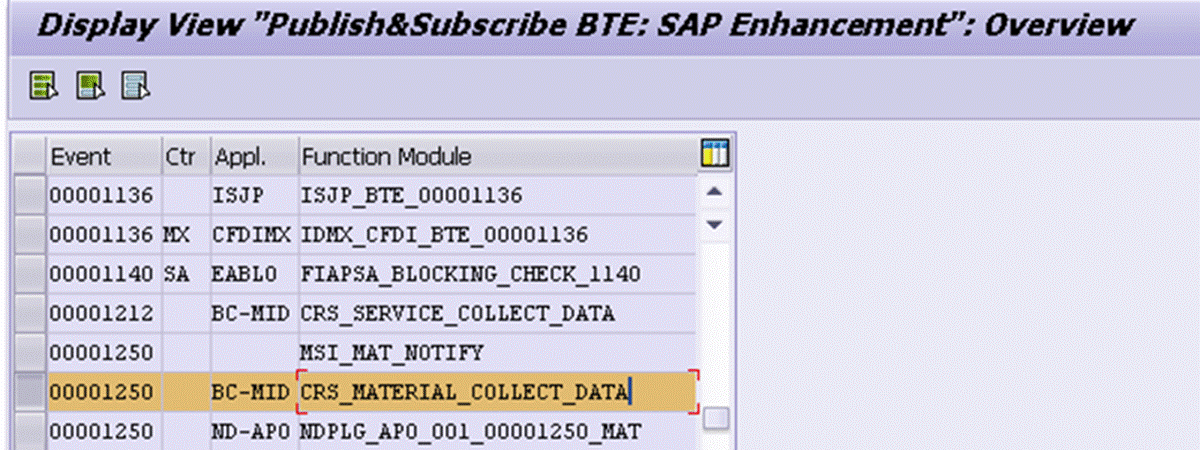Click the highlighted CRS_MATERIAL_COLLECT_DATA field
Viewport: 1200px width, 450px height.
(498, 392)
